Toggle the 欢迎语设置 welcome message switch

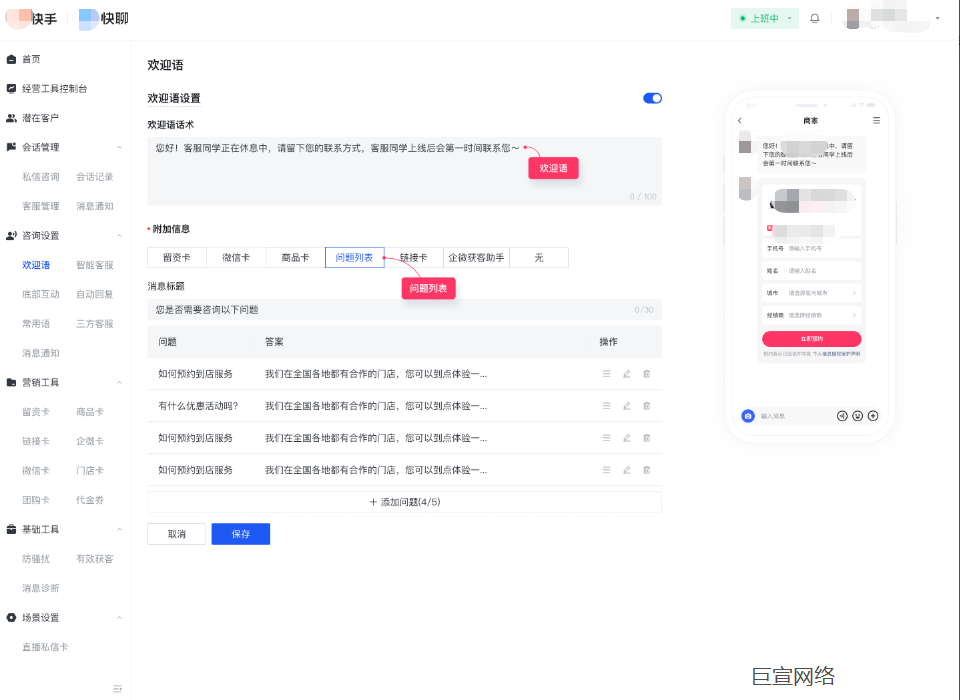click(651, 98)
